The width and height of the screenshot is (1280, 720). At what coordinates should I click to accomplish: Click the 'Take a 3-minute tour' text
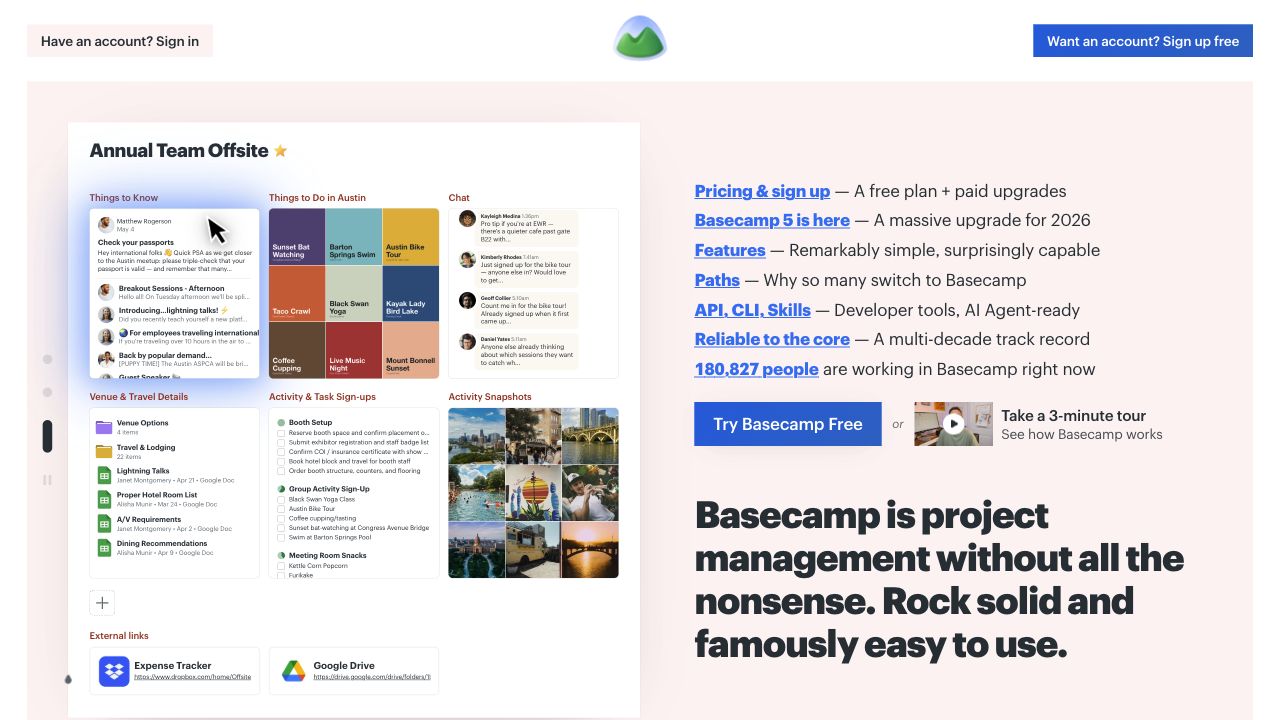pyautogui.click(x=1073, y=415)
